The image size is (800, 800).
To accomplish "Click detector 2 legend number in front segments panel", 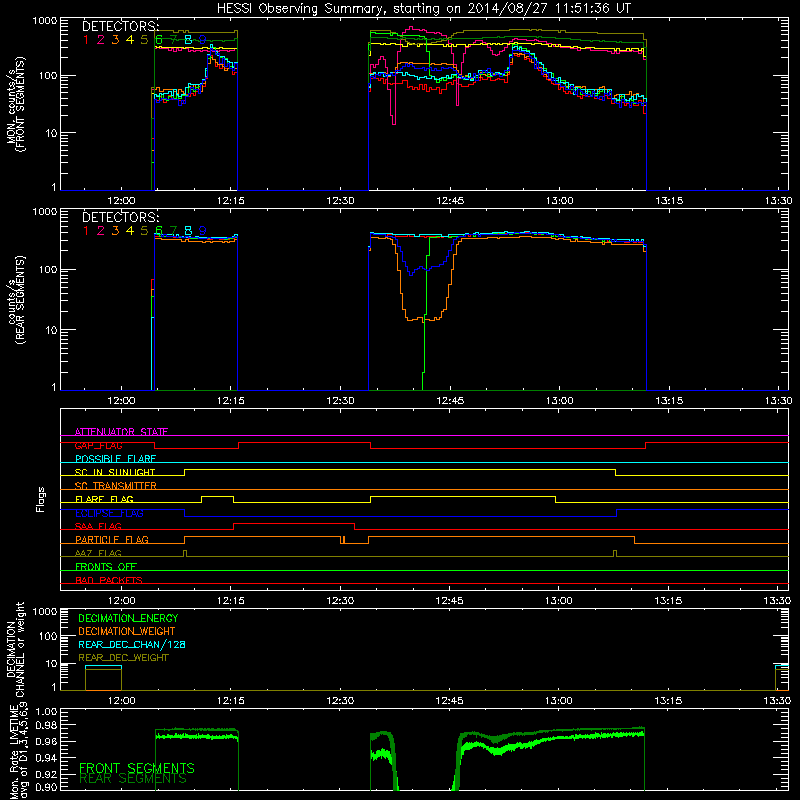I will coord(101,40).
